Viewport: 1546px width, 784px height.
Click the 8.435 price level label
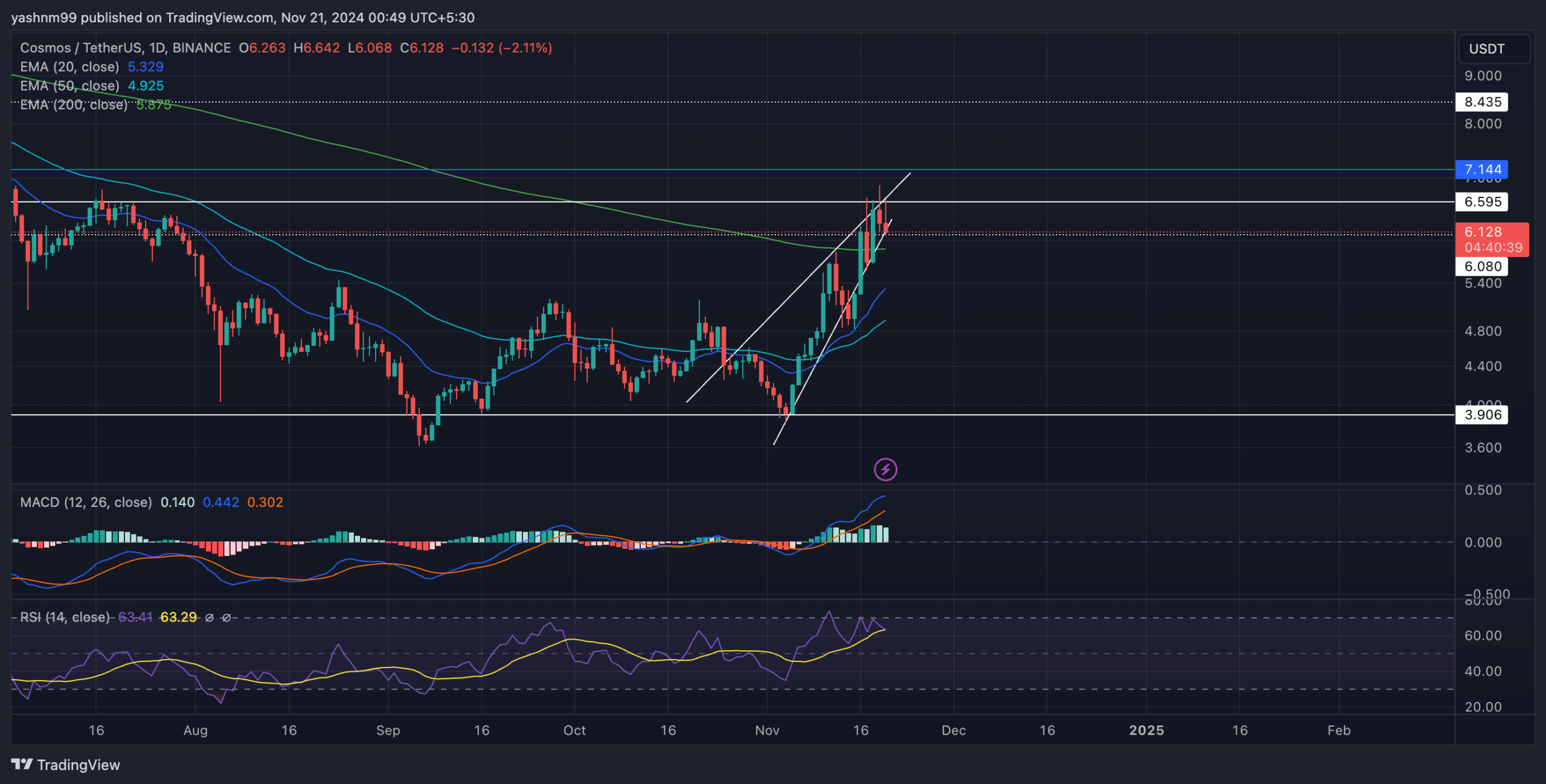(x=1482, y=101)
